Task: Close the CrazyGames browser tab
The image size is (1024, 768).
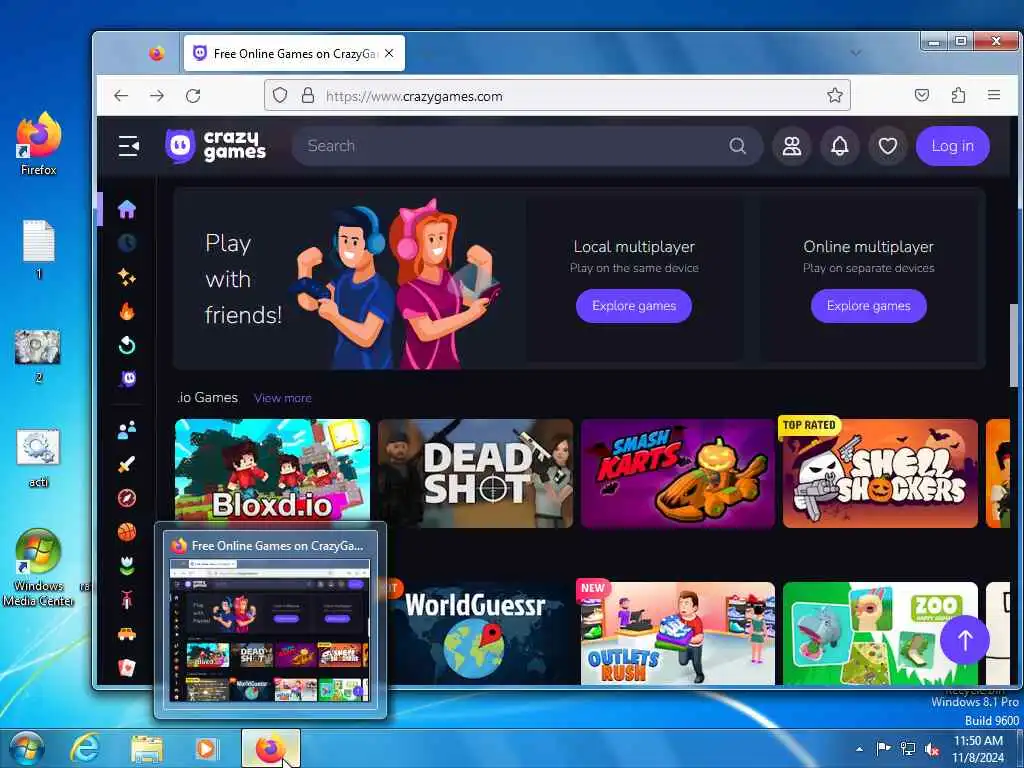Action: pos(389,54)
